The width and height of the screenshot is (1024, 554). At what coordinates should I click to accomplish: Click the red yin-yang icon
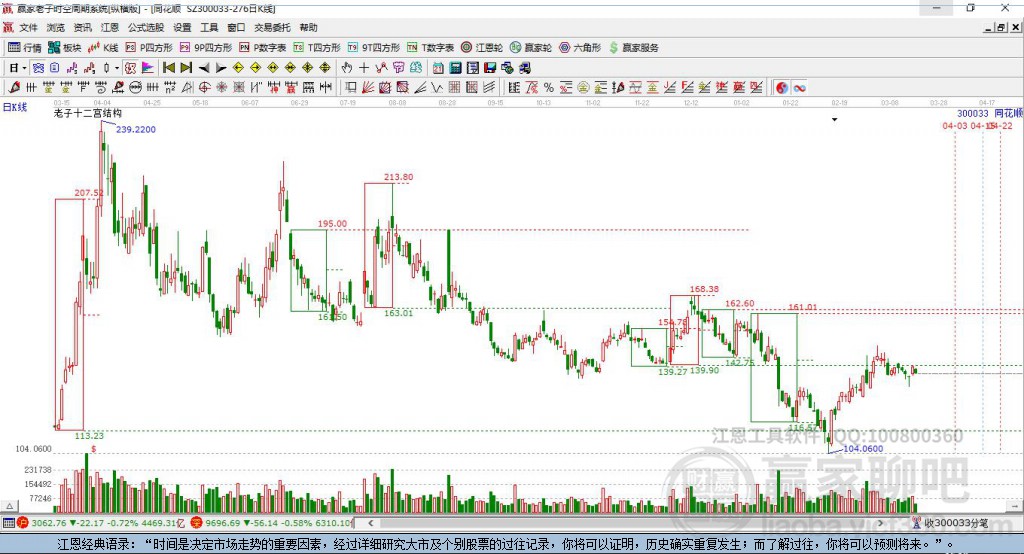point(782,88)
